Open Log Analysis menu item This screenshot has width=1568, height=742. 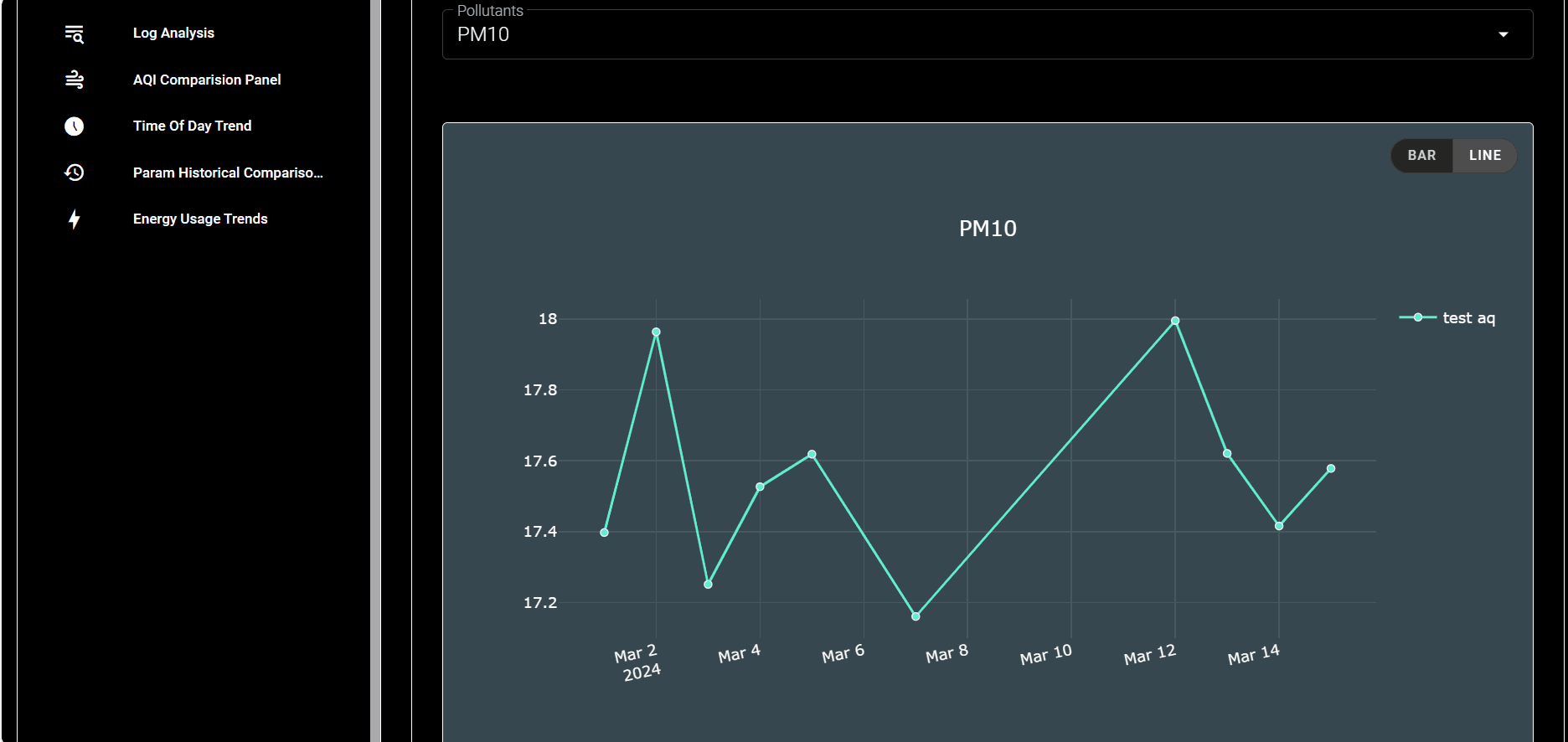tap(173, 33)
